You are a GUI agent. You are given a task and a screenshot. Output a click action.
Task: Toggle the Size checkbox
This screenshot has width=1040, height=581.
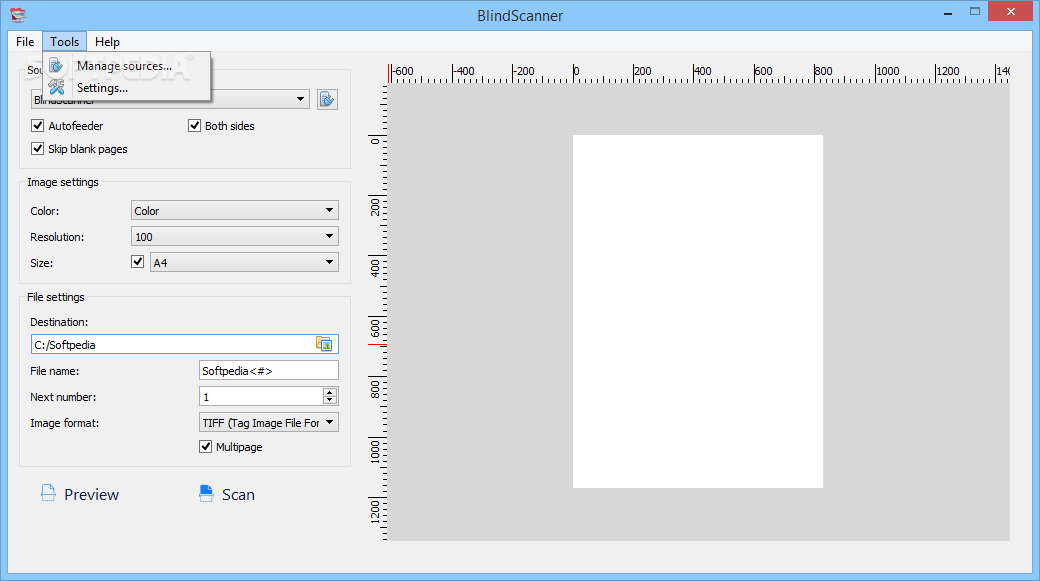[137, 262]
